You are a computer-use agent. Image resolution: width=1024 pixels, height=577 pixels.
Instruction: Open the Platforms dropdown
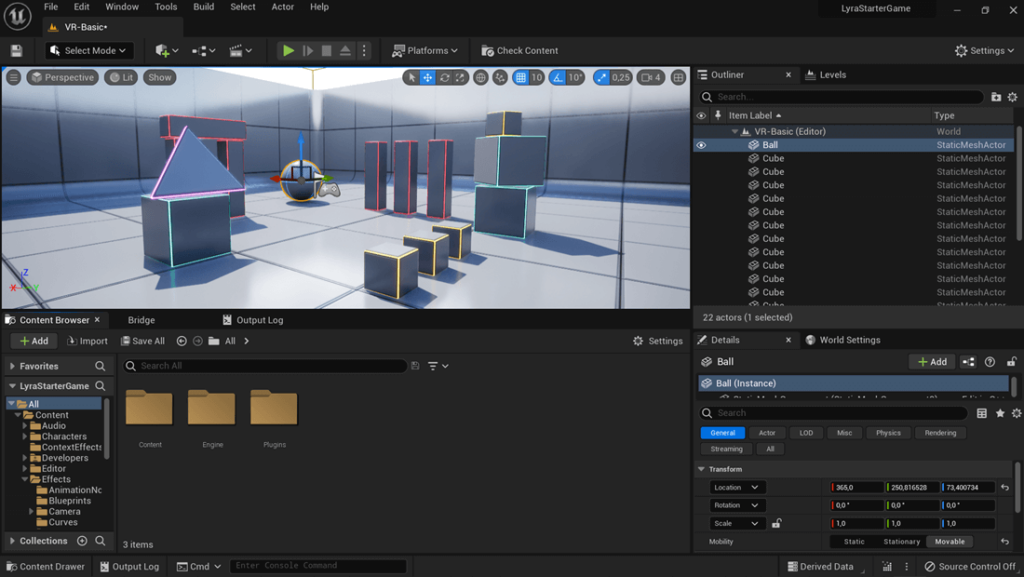pos(425,50)
